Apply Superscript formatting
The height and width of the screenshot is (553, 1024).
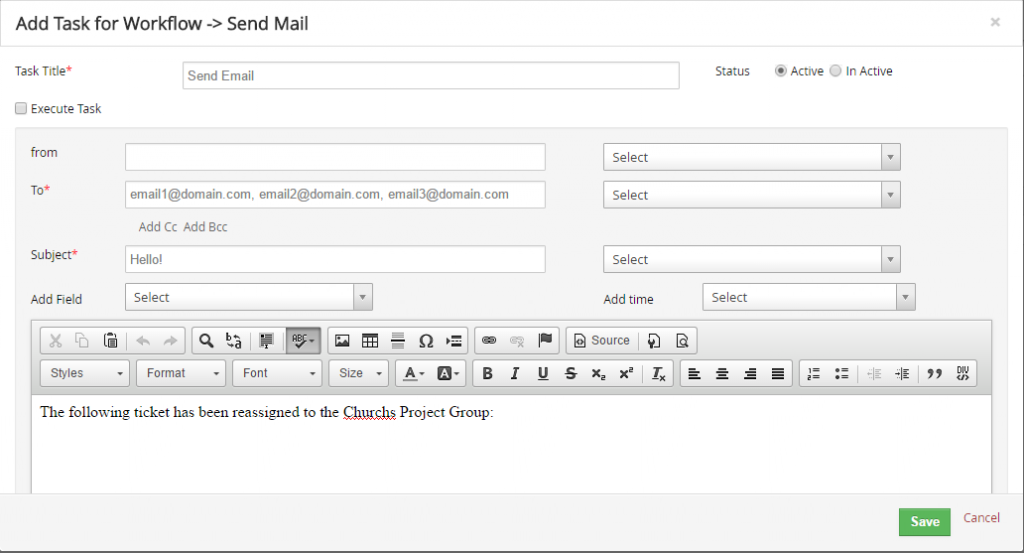coord(626,373)
